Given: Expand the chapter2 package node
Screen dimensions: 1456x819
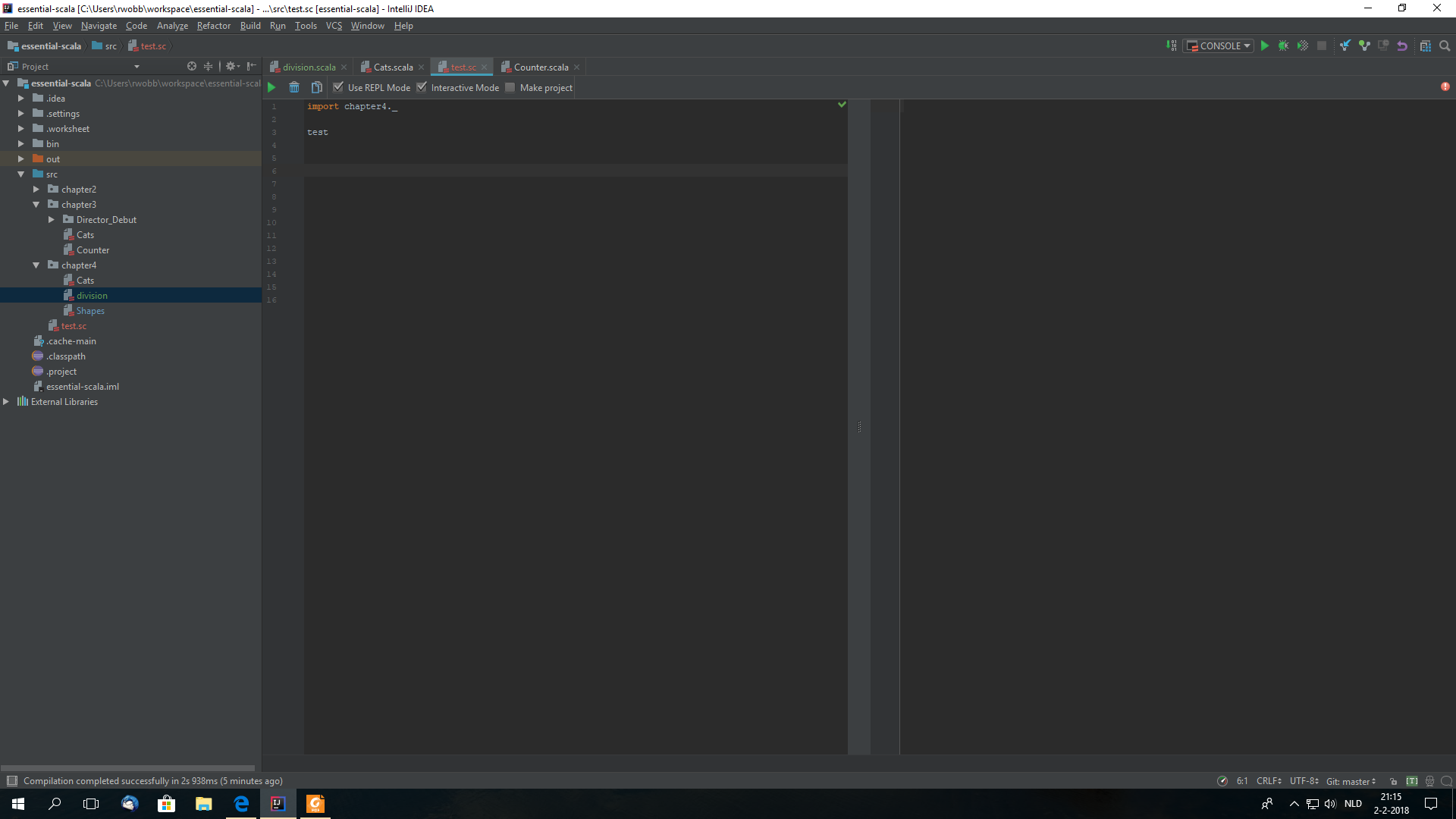Looking at the screenshot, I should [x=36, y=189].
